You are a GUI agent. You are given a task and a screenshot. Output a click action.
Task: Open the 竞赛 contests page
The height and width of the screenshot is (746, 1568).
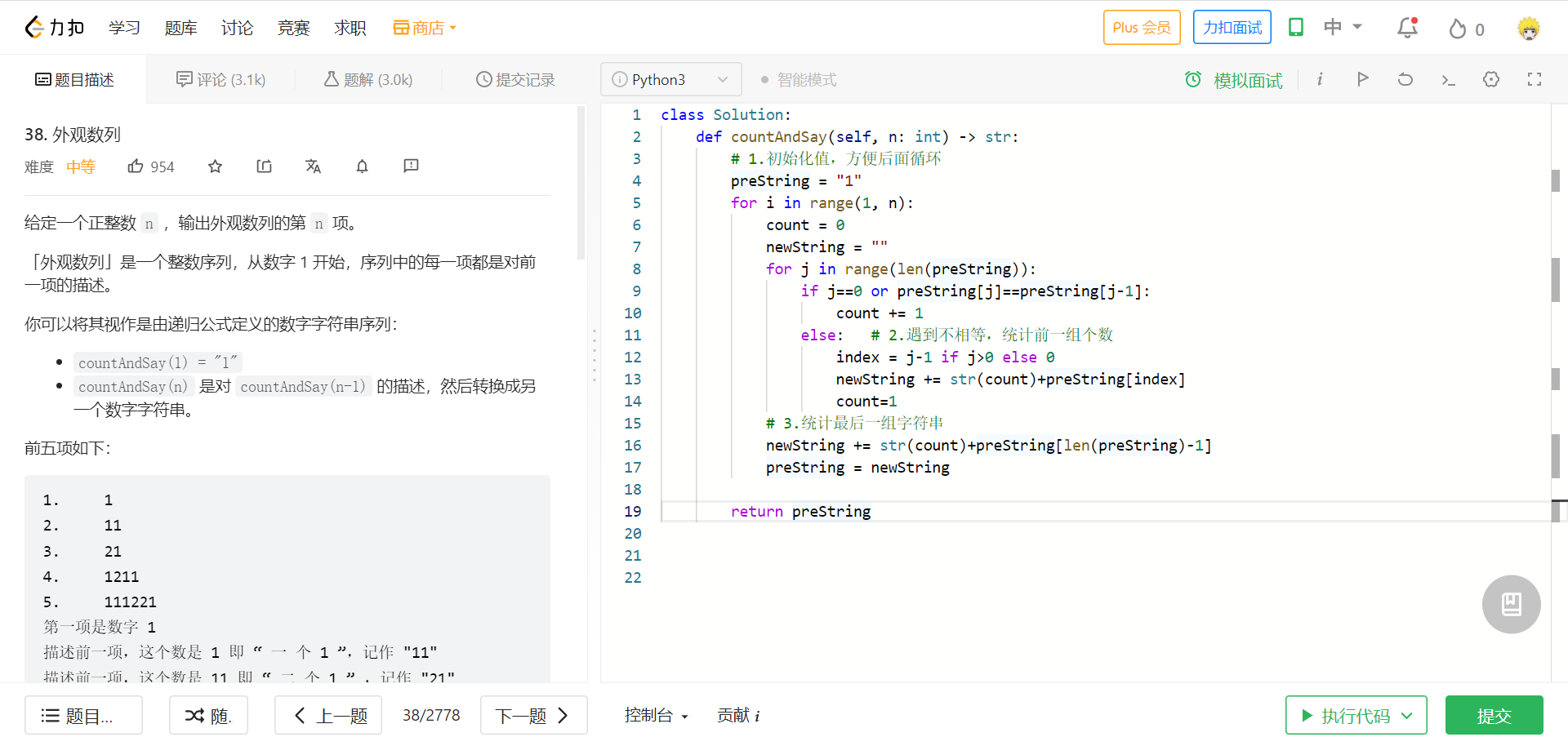pos(293,28)
